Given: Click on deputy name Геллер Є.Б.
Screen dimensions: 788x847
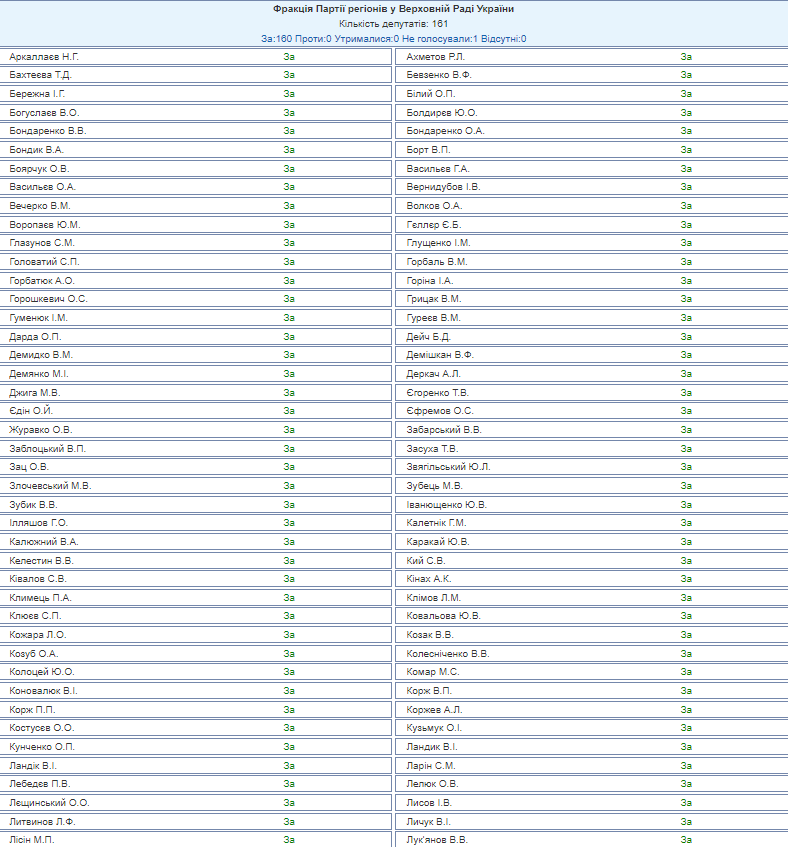Looking at the screenshot, I should (435, 225).
